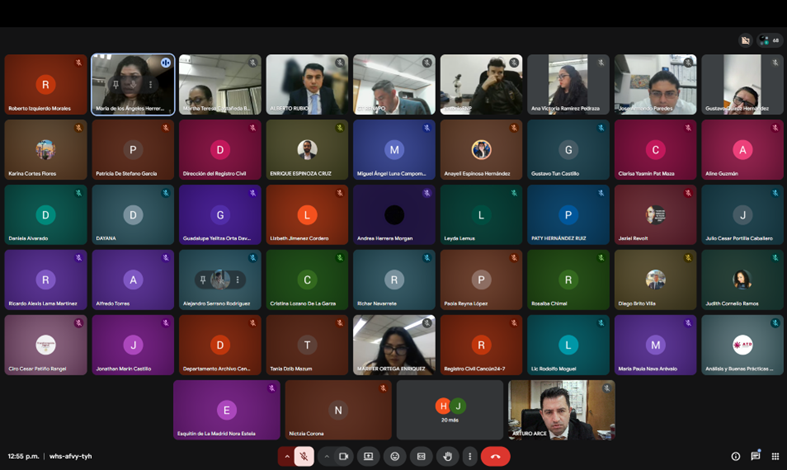Toggle closed captions button
Image resolution: width=787 pixels, height=470 pixels.
click(x=421, y=456)
